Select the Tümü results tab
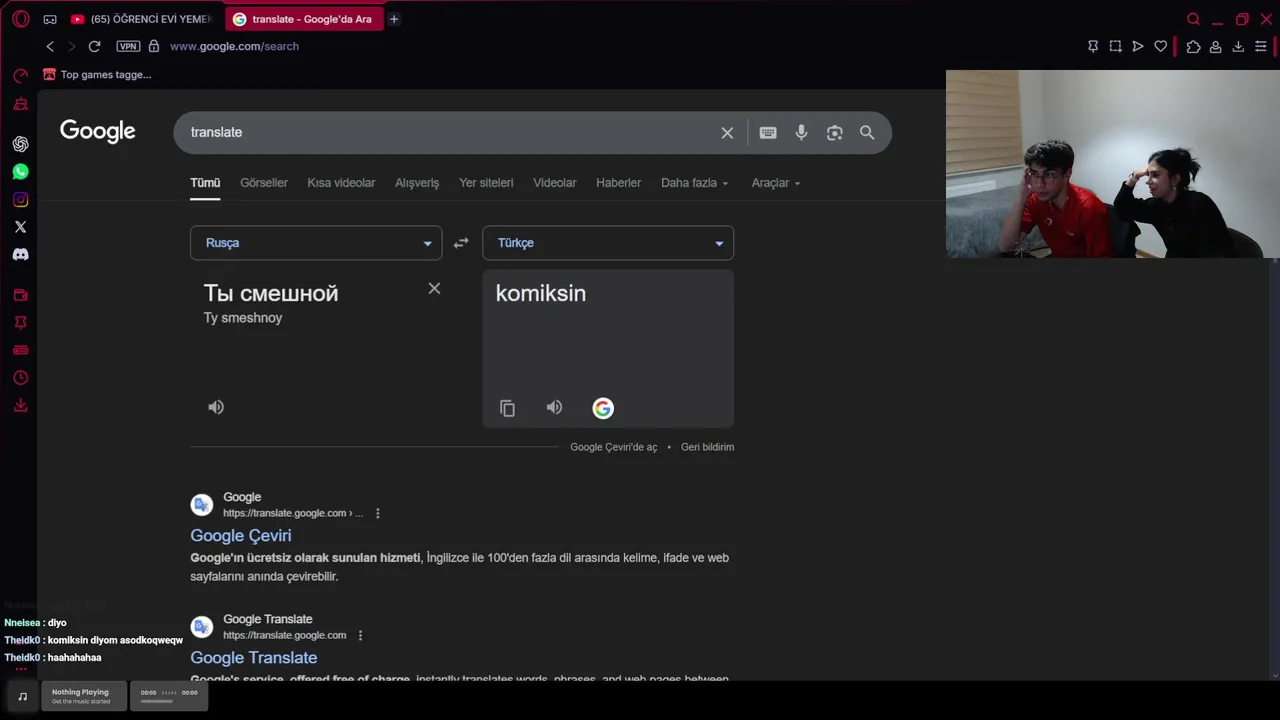The image size is (1280, 720). click(205, 183)
